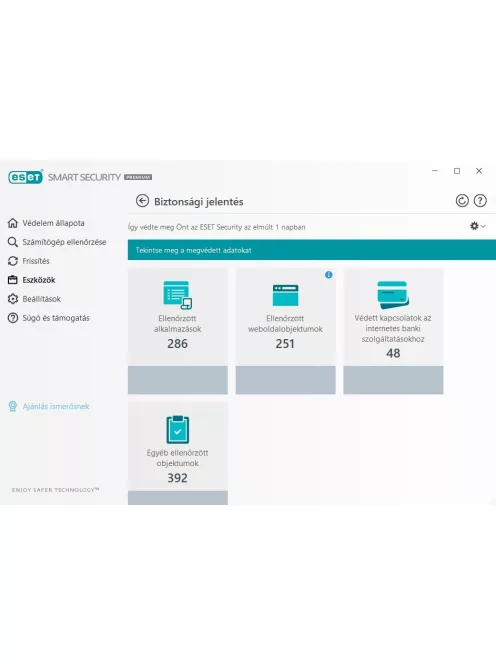Open the Ellenőrzött alkalmazások tile icon

click(x=177, y=294)
